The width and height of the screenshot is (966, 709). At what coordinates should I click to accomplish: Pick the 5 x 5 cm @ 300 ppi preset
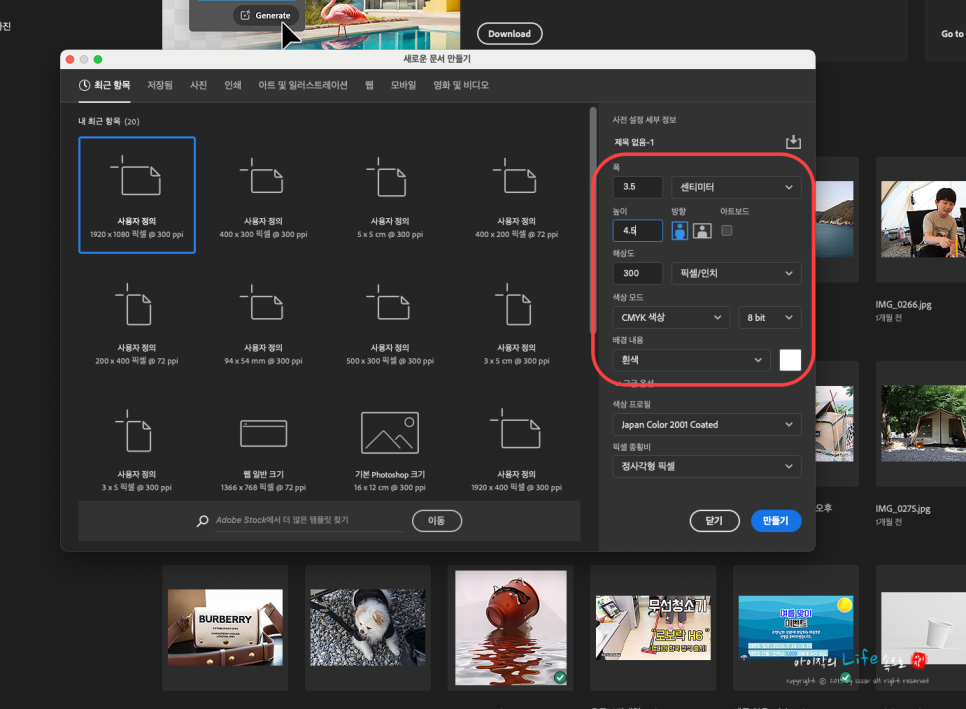[390, 195]
